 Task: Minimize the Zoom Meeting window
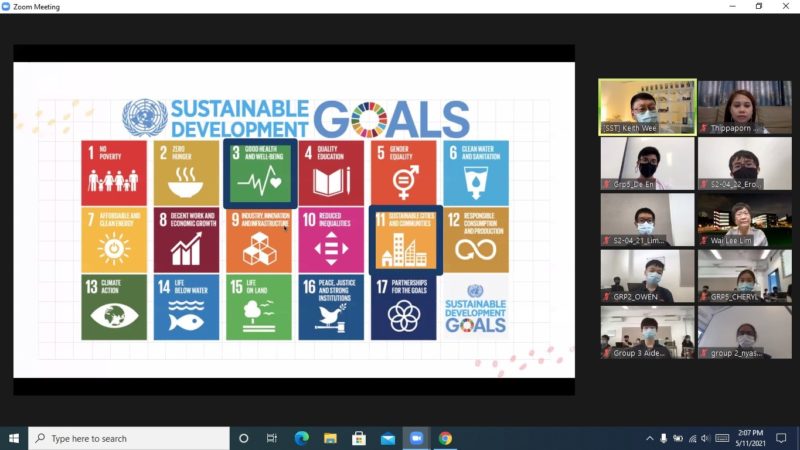[x=733, y=6]
